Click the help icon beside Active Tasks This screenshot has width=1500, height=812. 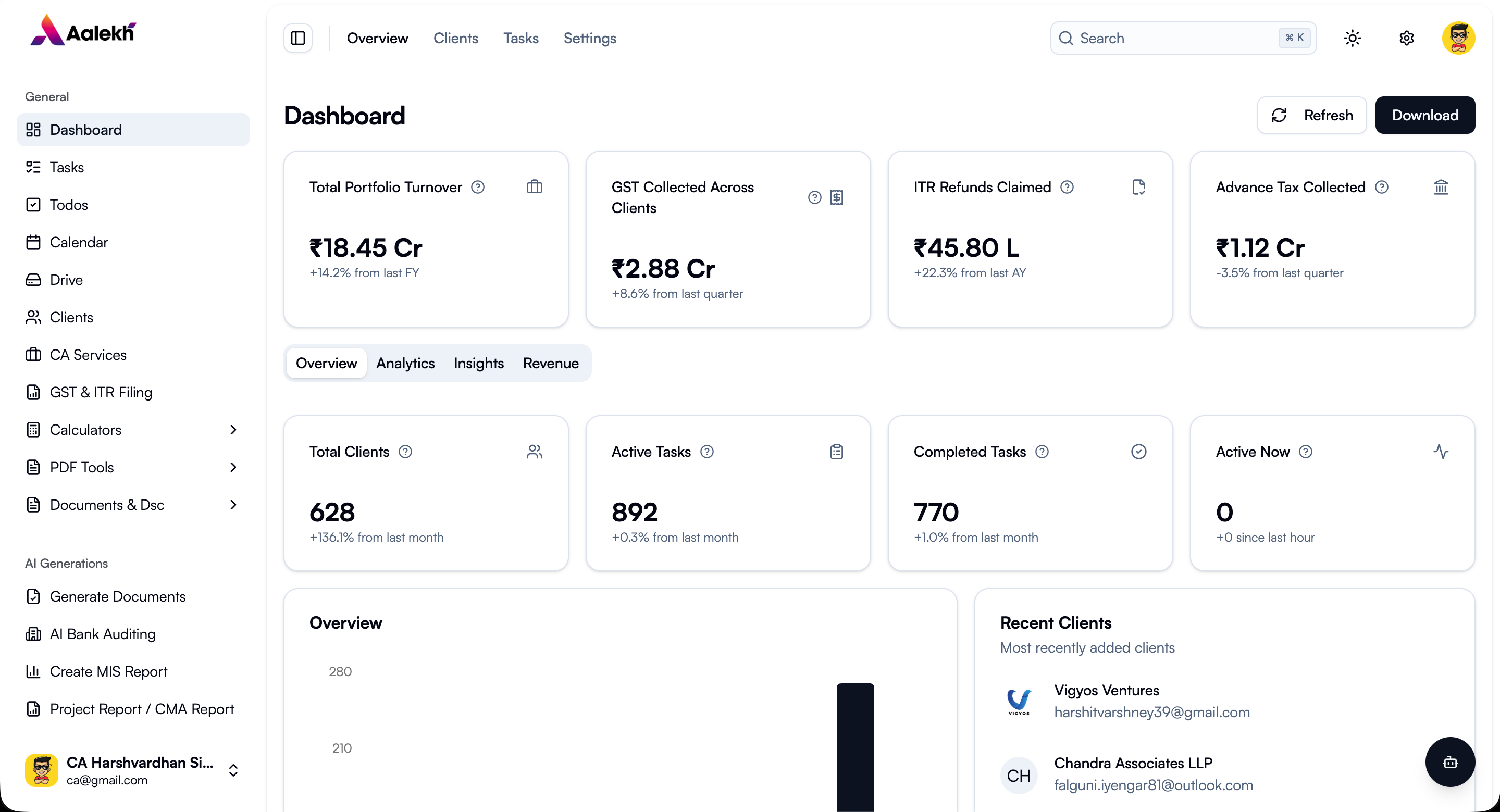[x=706, y=452]
